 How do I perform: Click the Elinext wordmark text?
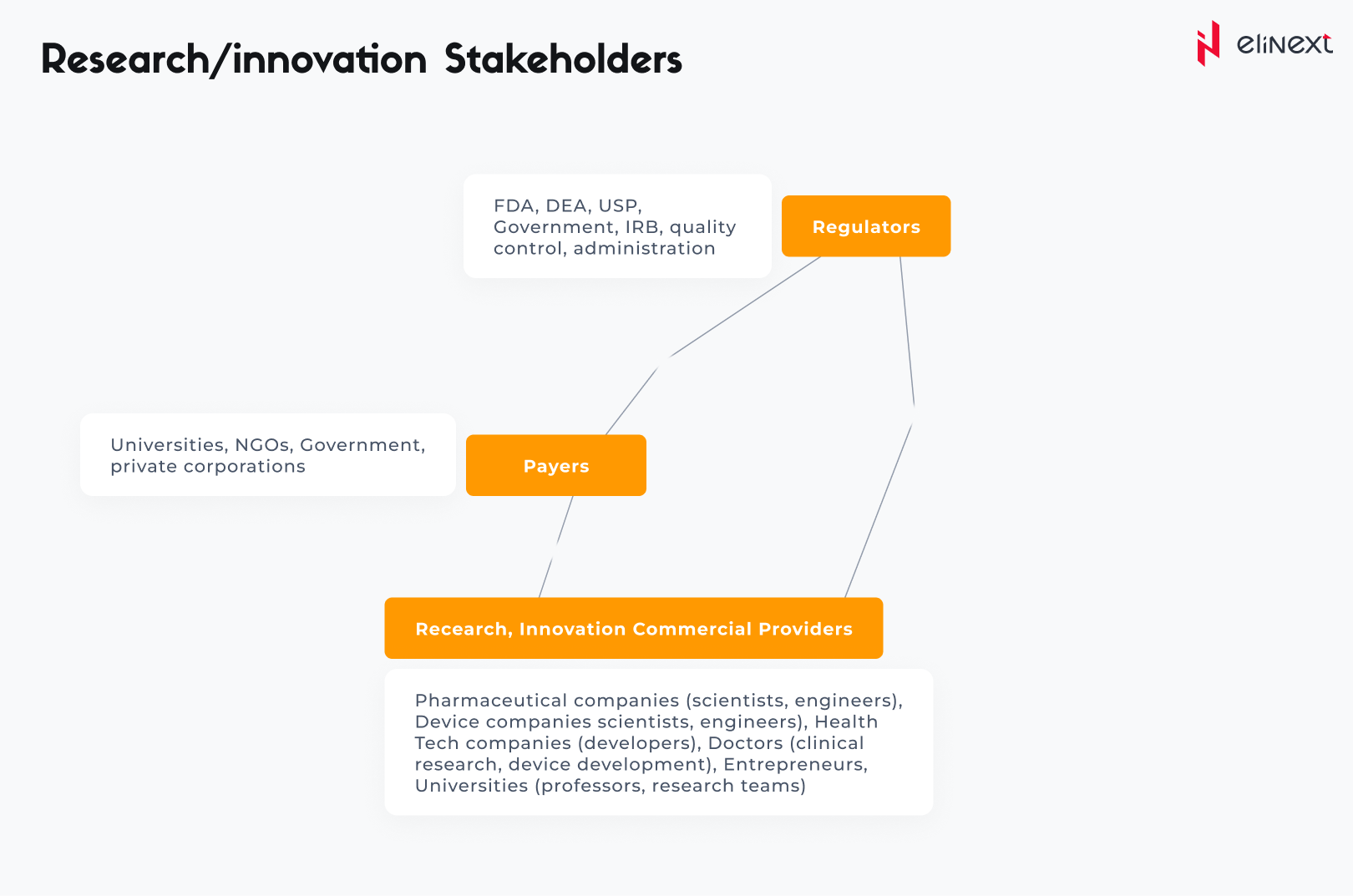(1284, 43)
